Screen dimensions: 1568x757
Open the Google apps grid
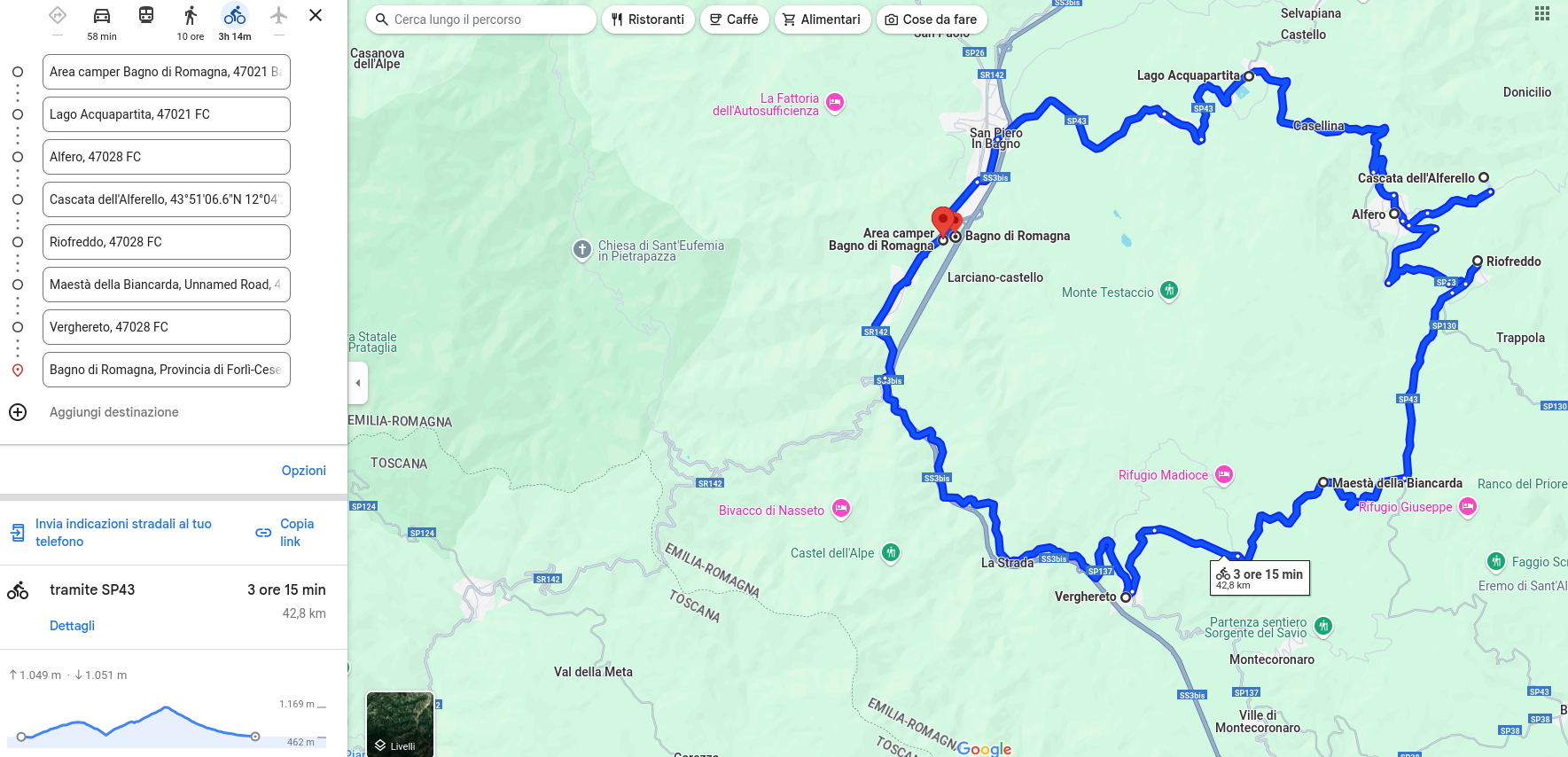1542,13
